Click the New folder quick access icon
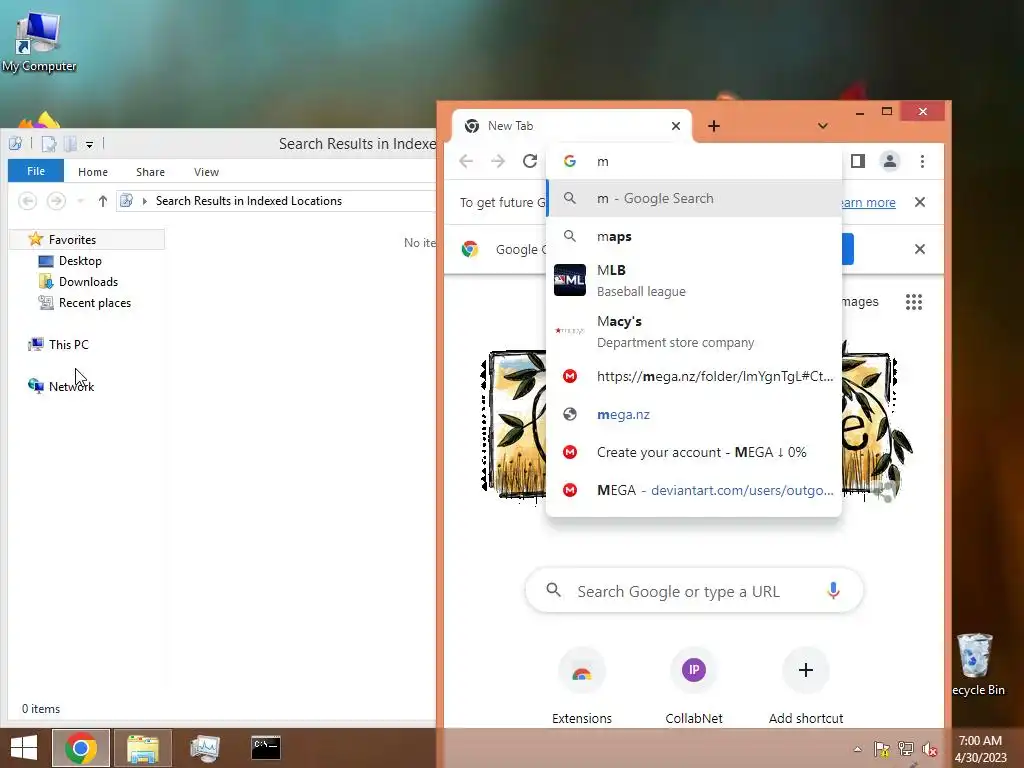1024x768 pixels. 70,144
